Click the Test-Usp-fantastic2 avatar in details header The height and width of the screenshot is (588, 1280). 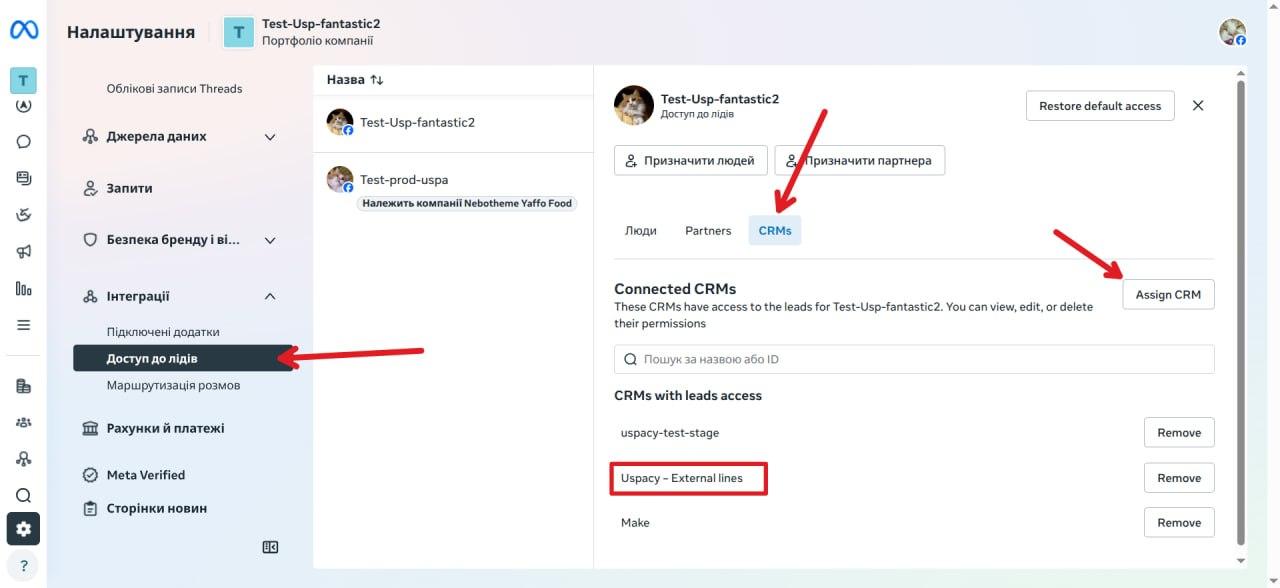point(634,105)
